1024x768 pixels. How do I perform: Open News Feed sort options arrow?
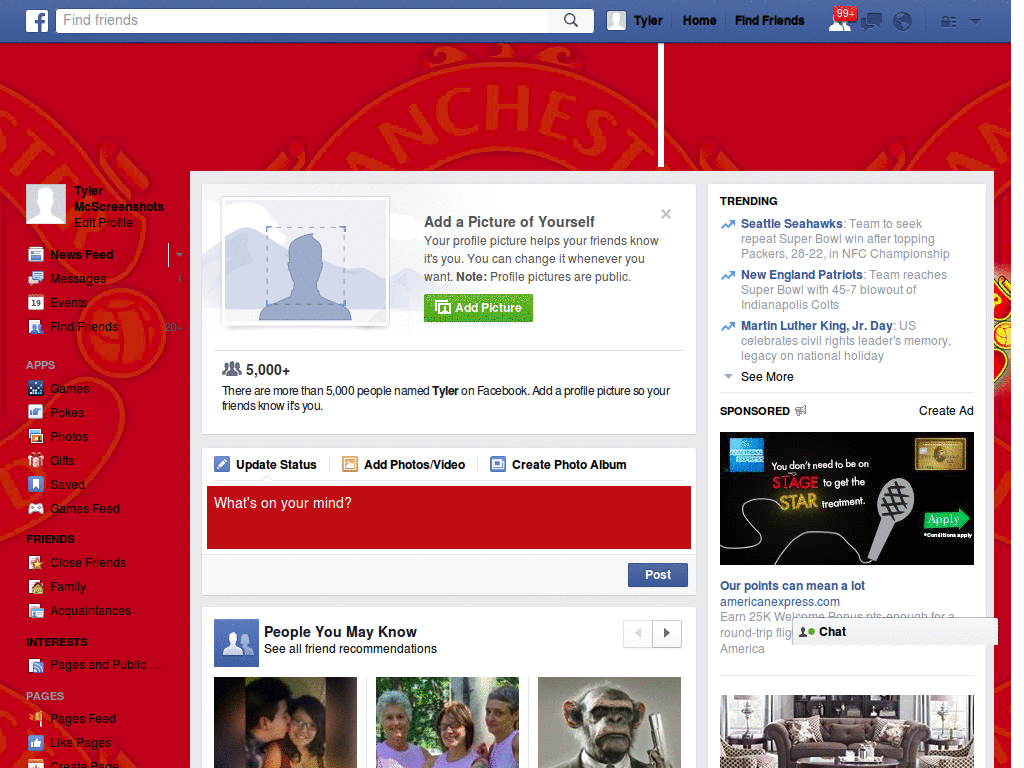click(179, 255)
